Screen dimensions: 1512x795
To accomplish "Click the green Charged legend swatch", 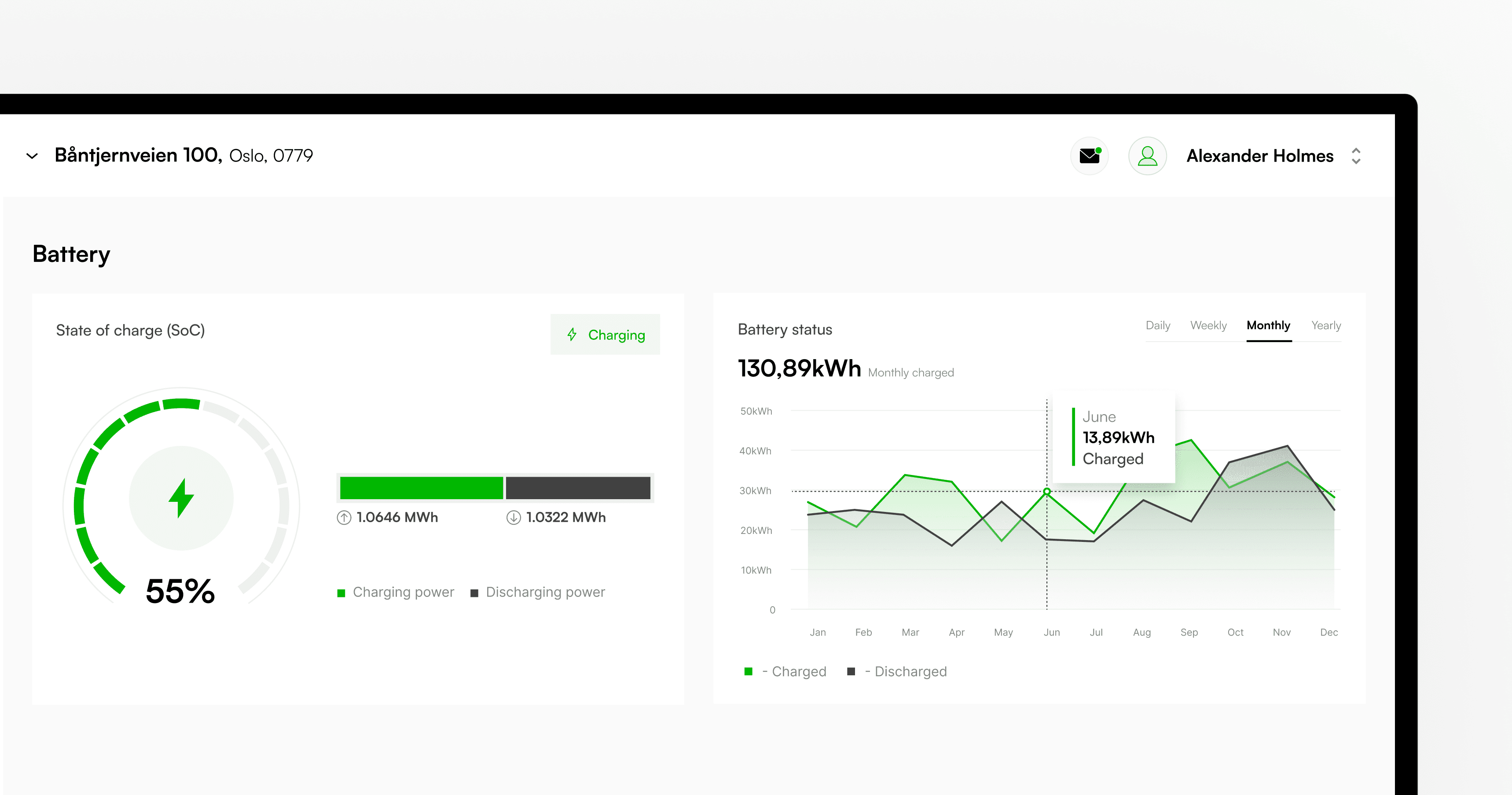I will tap(749, 671).
